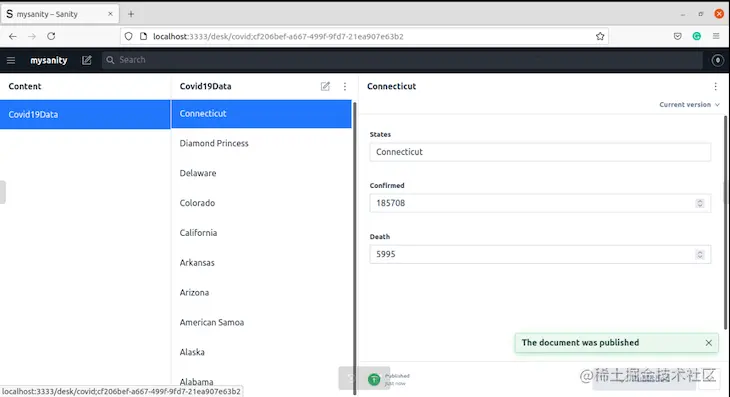This screenshot has width=730, height=397.
Task: Open the Connecticut document in list
Action: pos(261,114)
